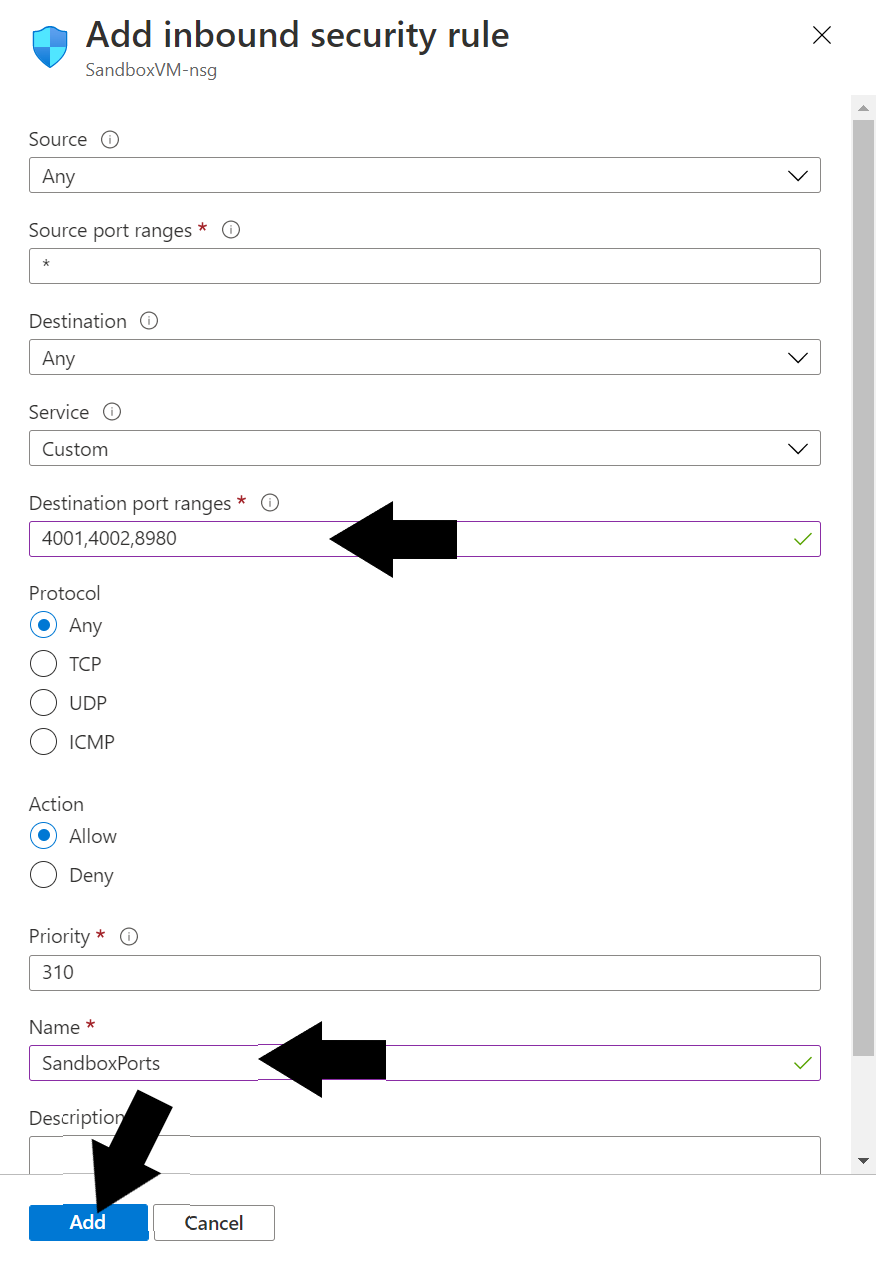Click the scrollbar down arrow

864,1160
